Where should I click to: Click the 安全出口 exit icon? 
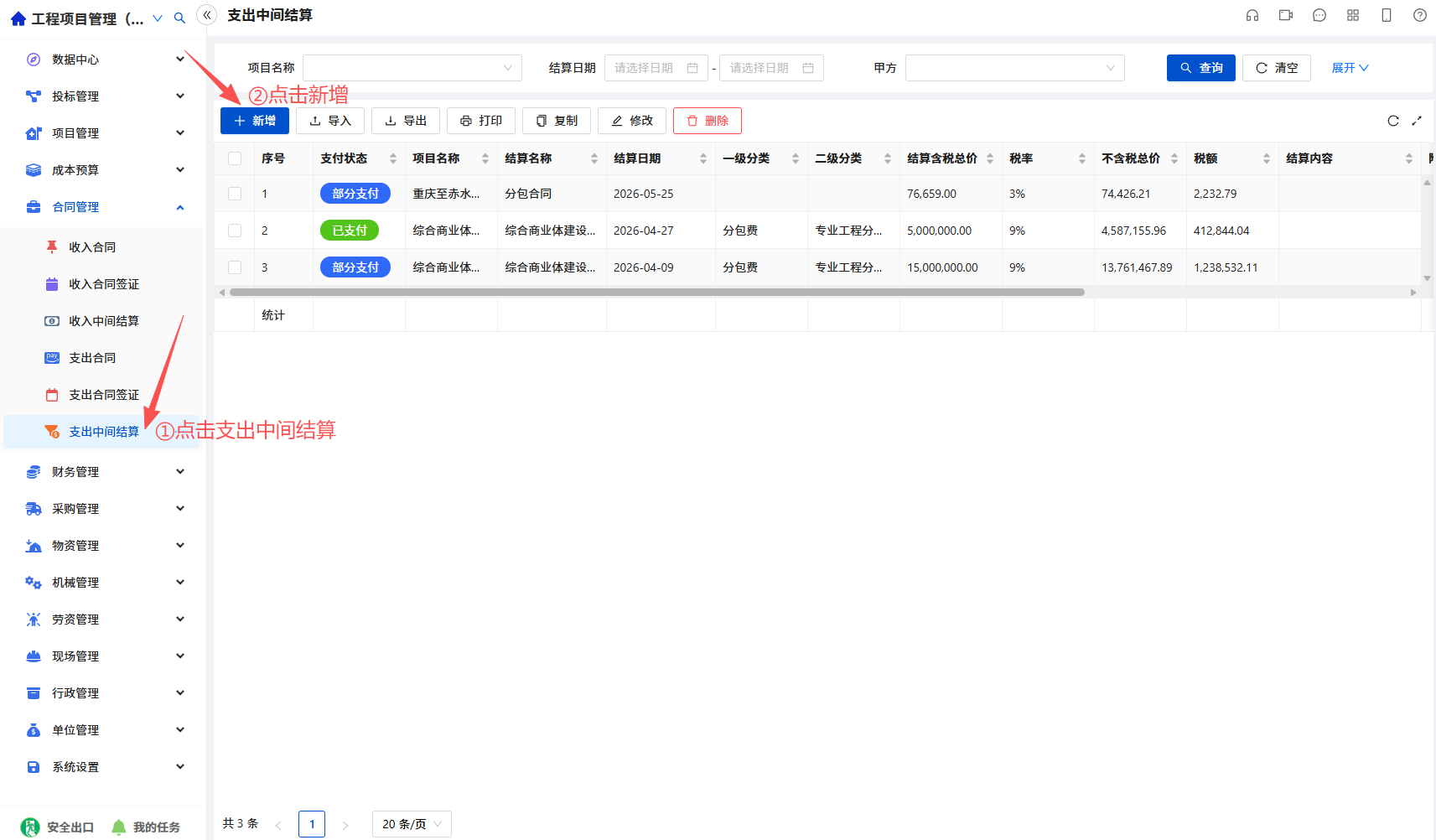[x=30, y=827]
